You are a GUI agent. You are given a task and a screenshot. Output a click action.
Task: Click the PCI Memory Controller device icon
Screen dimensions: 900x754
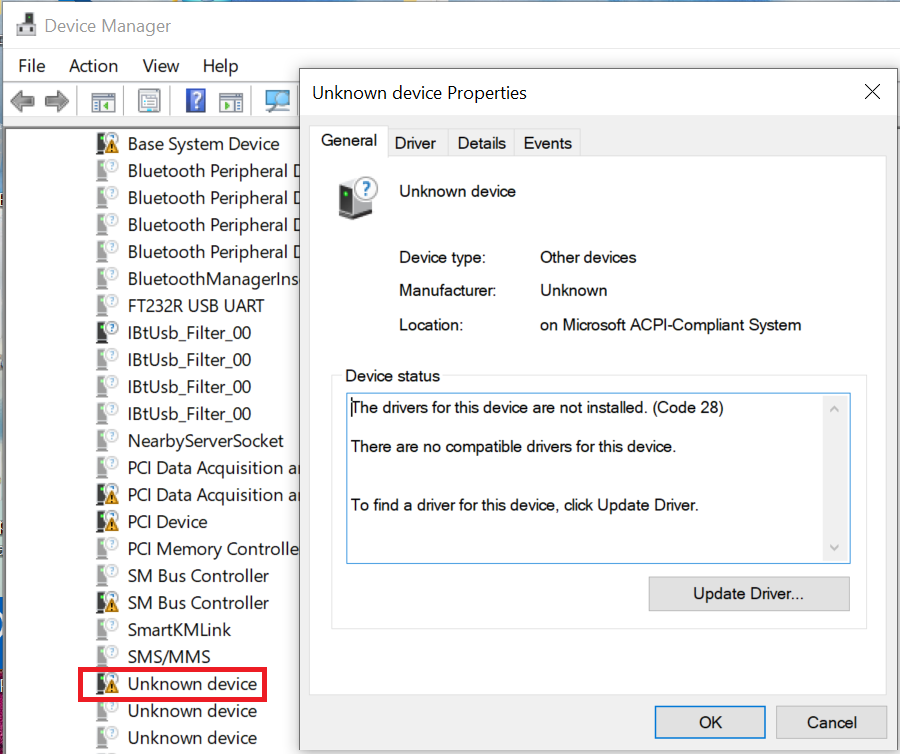107,549
